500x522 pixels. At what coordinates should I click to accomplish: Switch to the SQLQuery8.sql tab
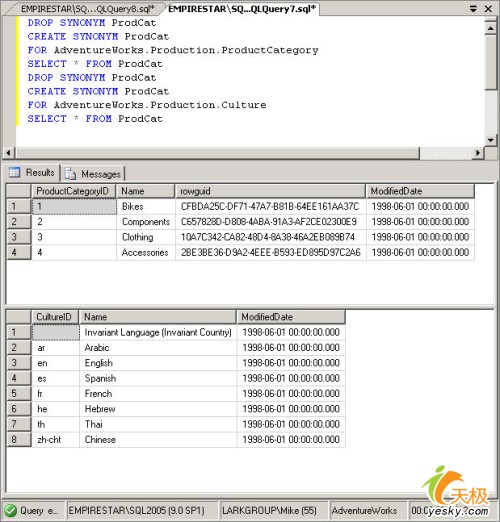87,9
